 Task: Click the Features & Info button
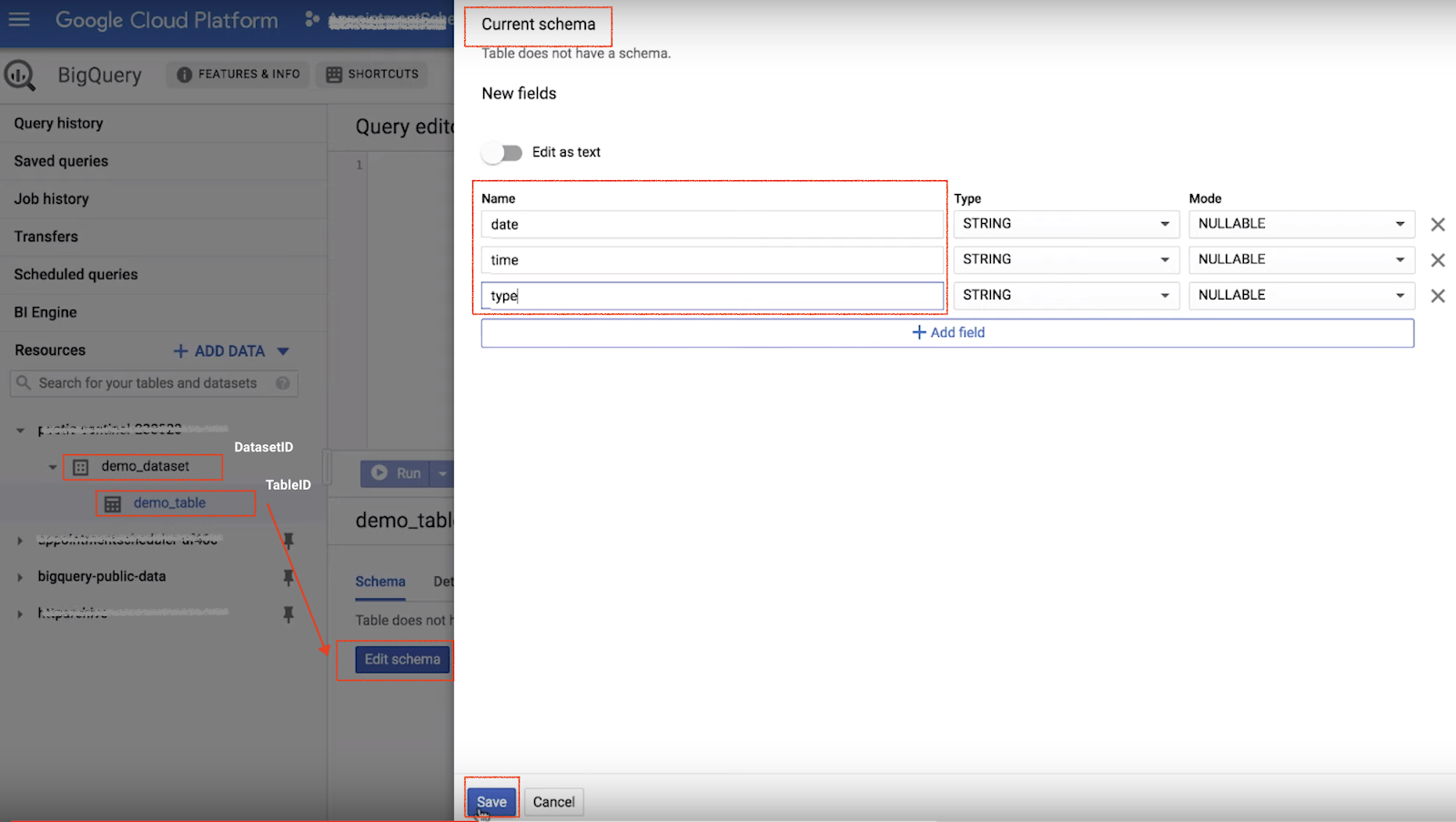coord(237,74)
